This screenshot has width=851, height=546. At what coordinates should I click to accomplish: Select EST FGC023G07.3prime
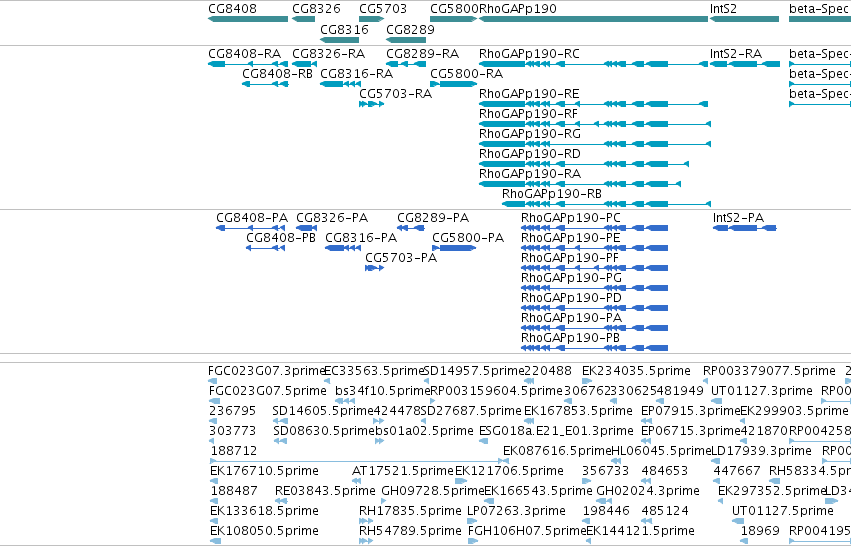click(x=213, y=381)
